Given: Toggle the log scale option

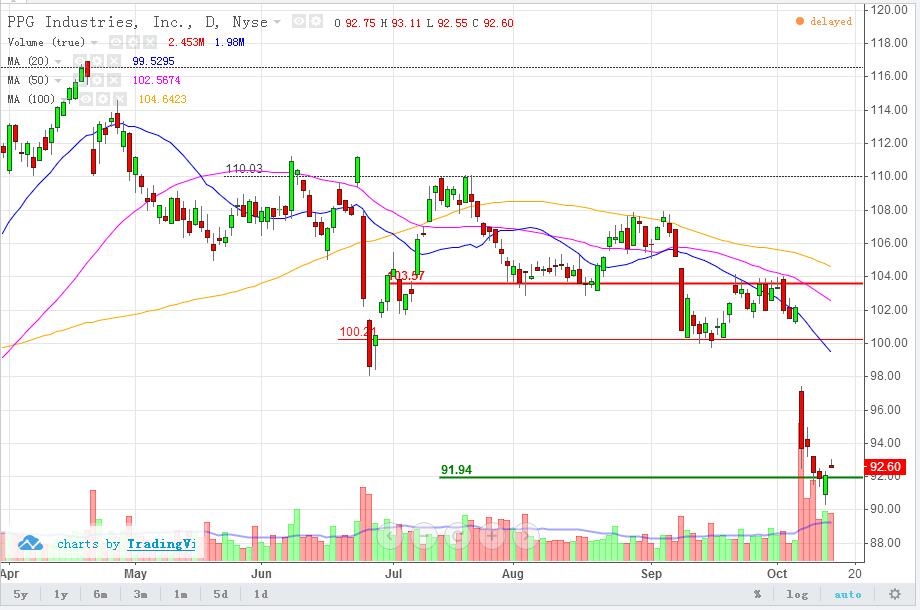Looking at the screenshot, I should point(797,594).
